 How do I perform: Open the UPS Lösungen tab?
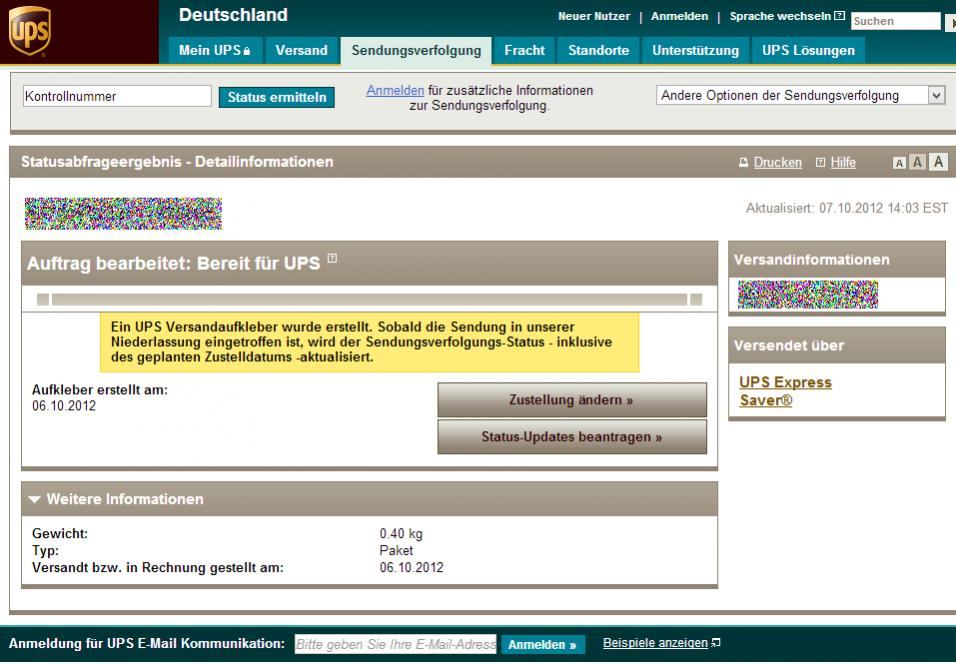click(x=808, y=51)
